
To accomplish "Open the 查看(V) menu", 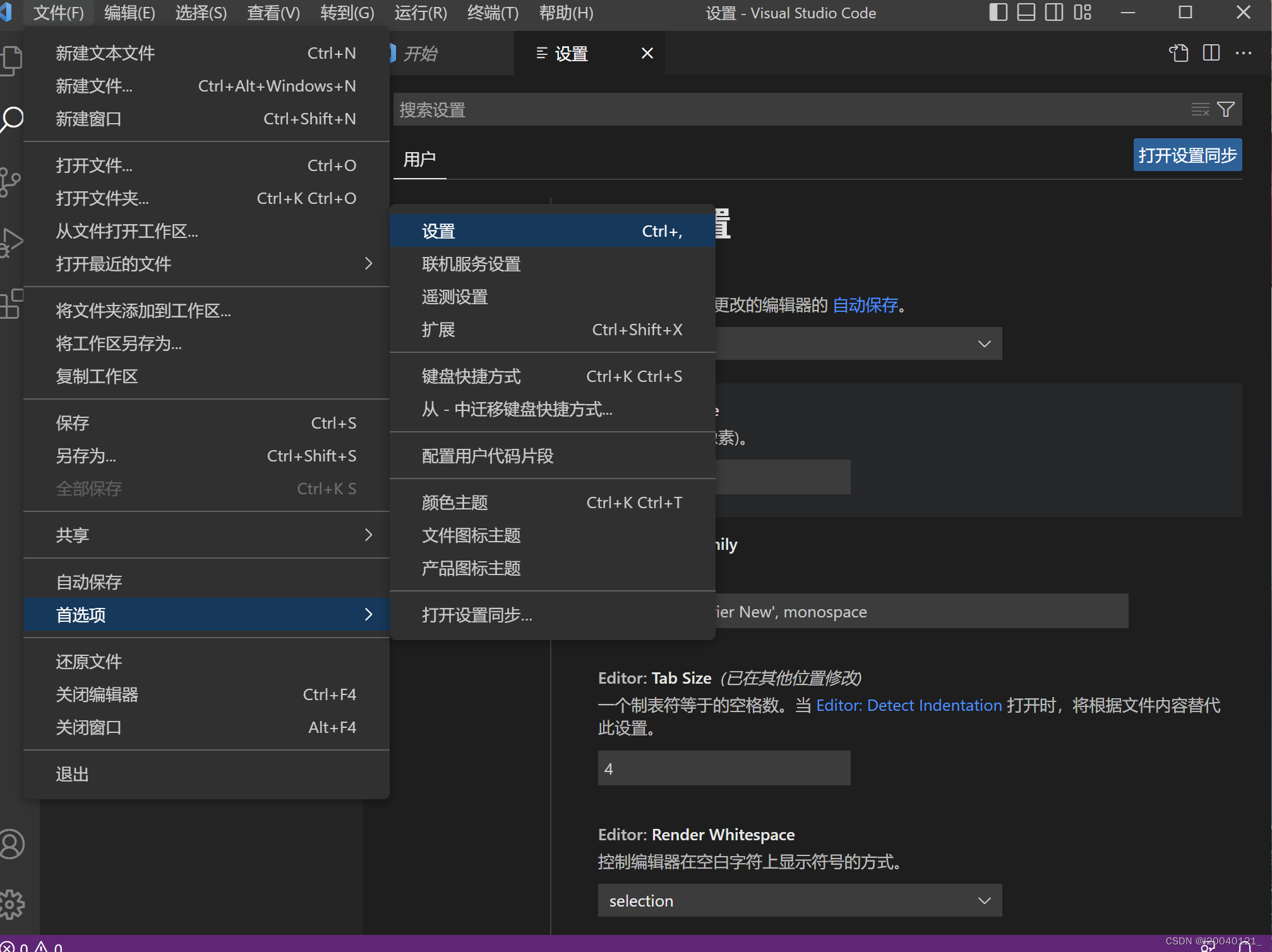I will click(x=273, y=13).
